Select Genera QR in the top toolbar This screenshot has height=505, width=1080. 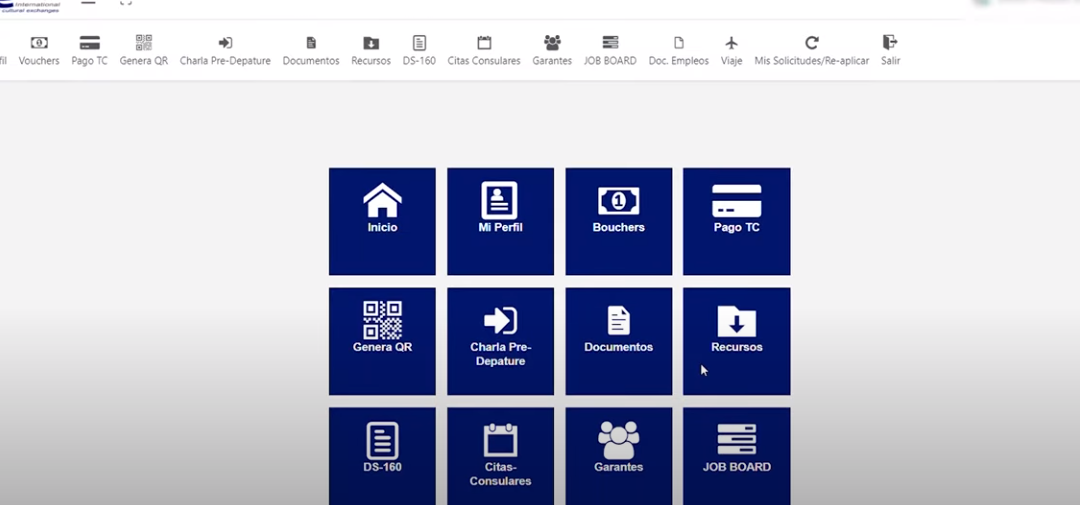click(144, 51)
